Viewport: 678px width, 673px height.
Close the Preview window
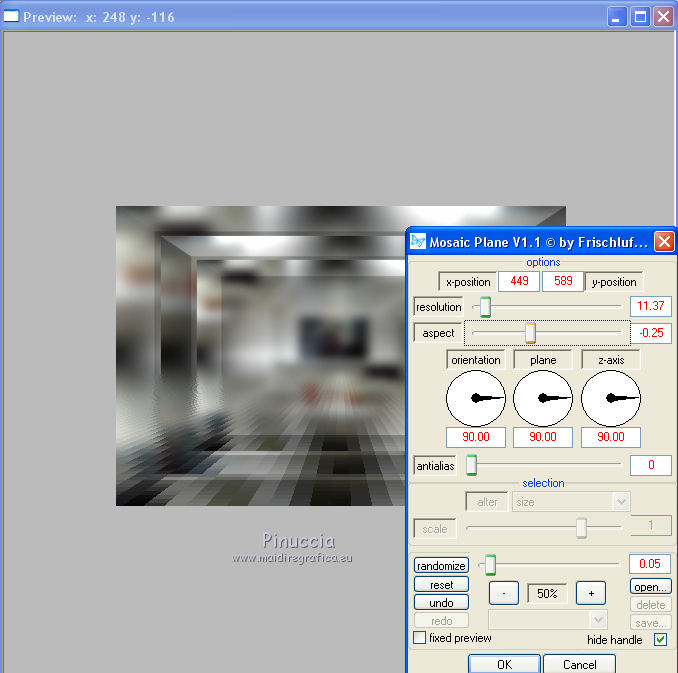663,17
